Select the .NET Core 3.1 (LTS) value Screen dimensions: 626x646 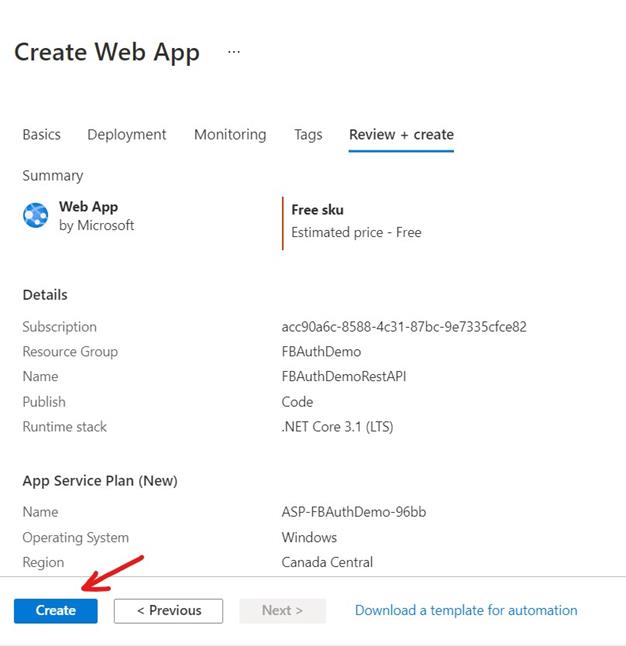pyautogui.click(x=337, y=427)
